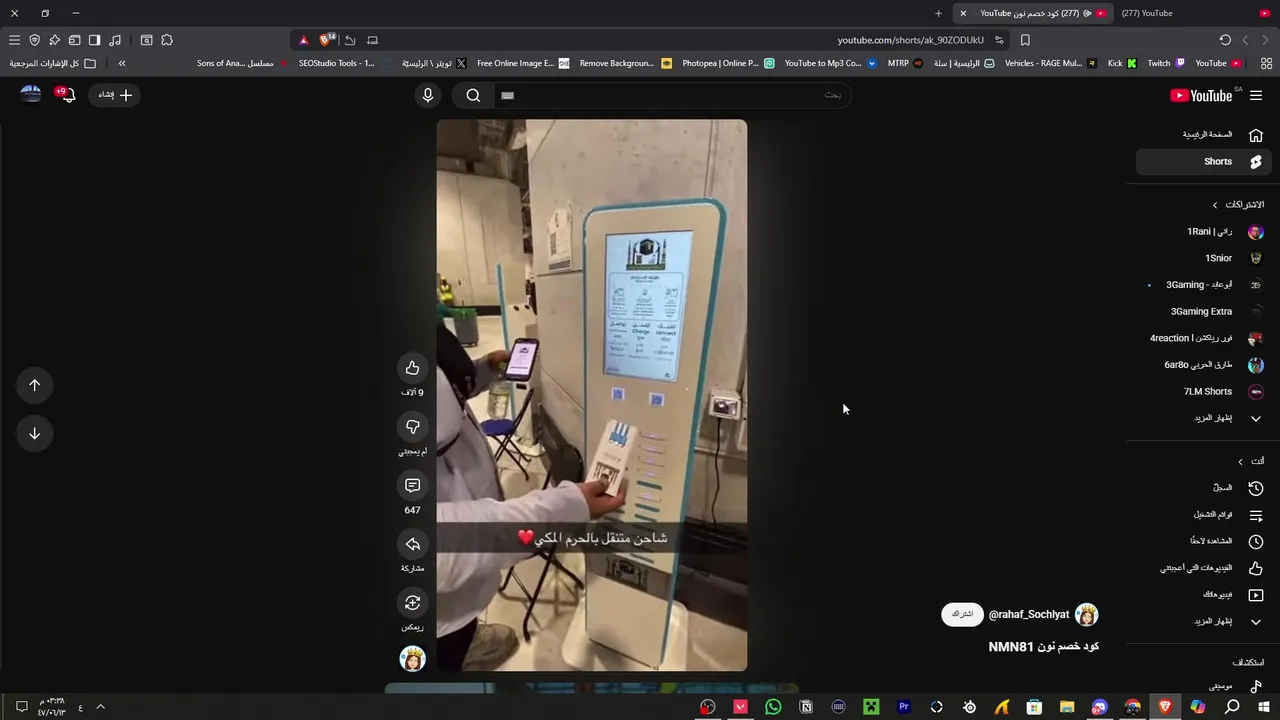Show hidden system tray icons chevron
The image size is (1280, 720).
click(100, 707)
